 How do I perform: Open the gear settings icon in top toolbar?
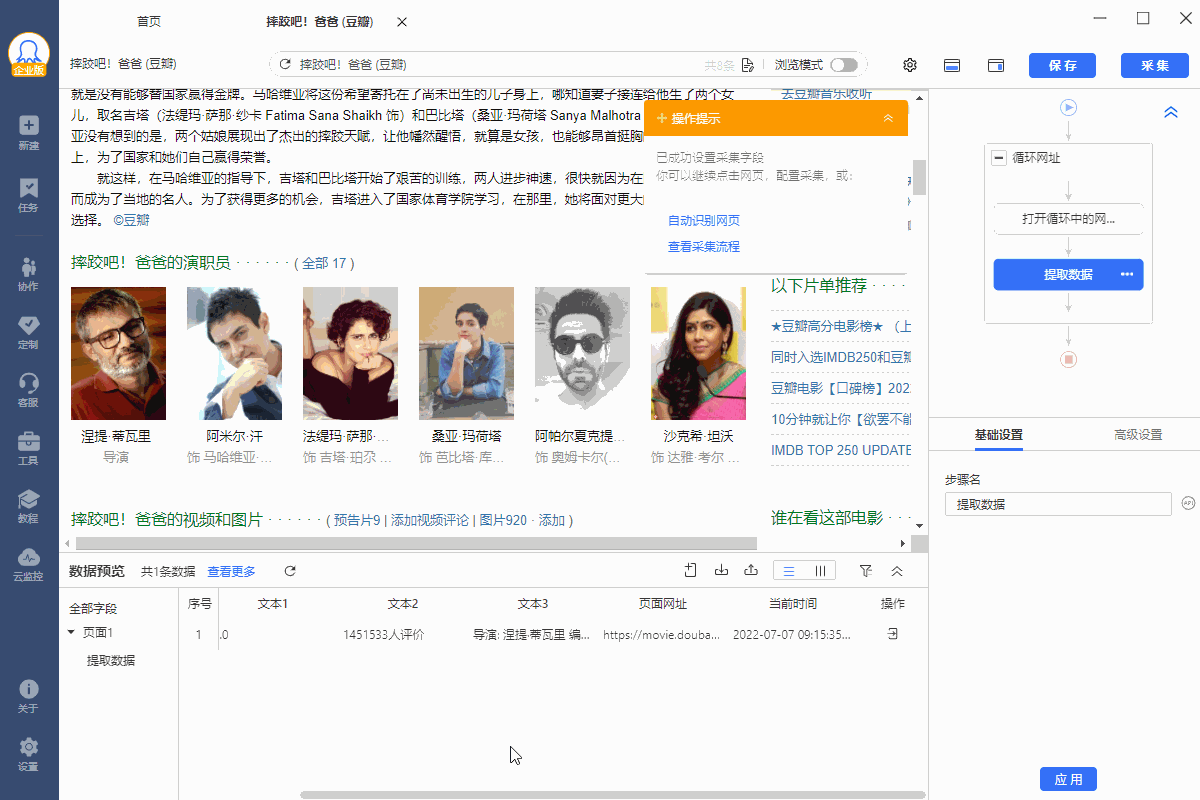coord(910,65)
